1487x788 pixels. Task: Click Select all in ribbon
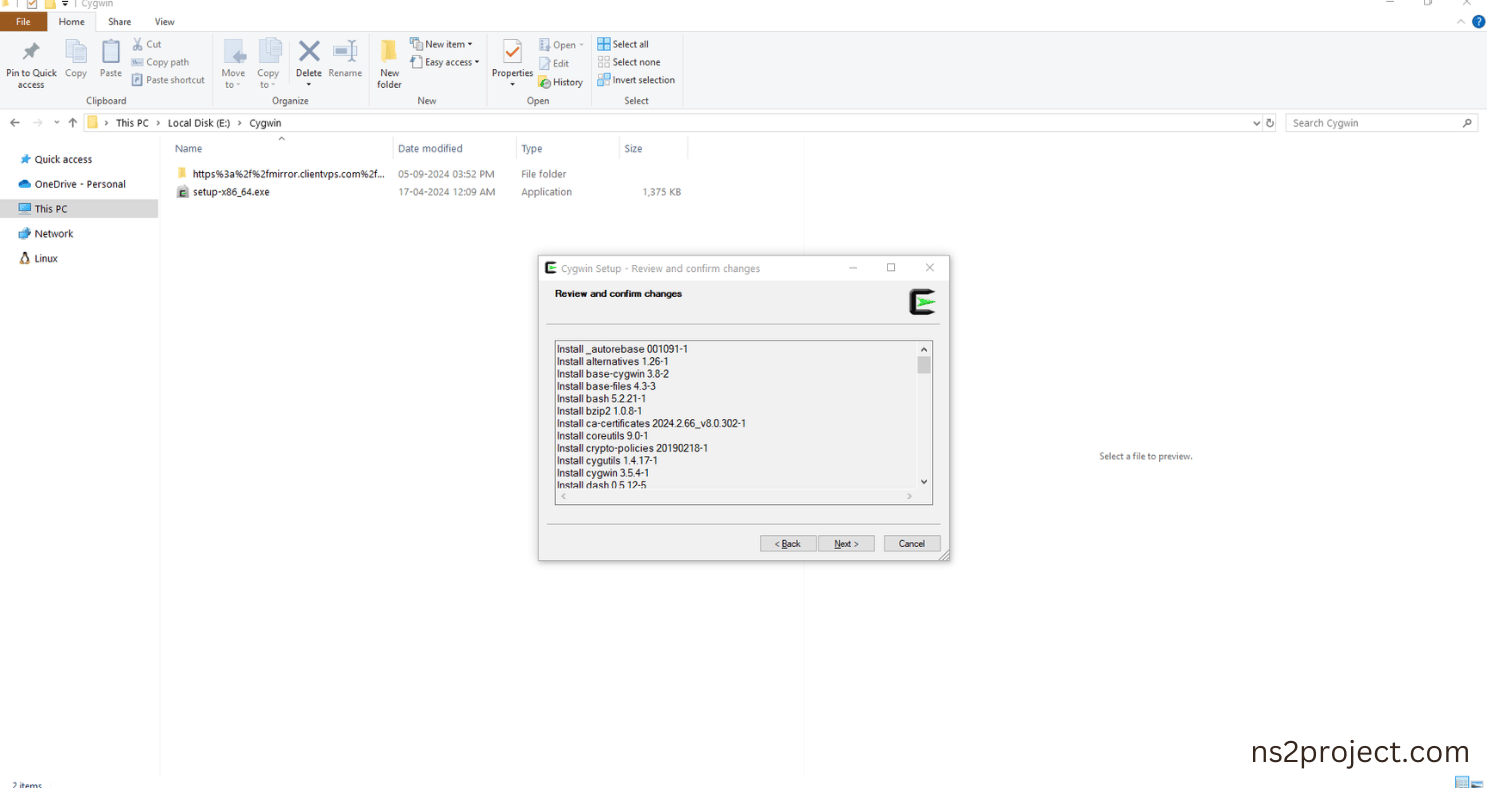point(623,44)
